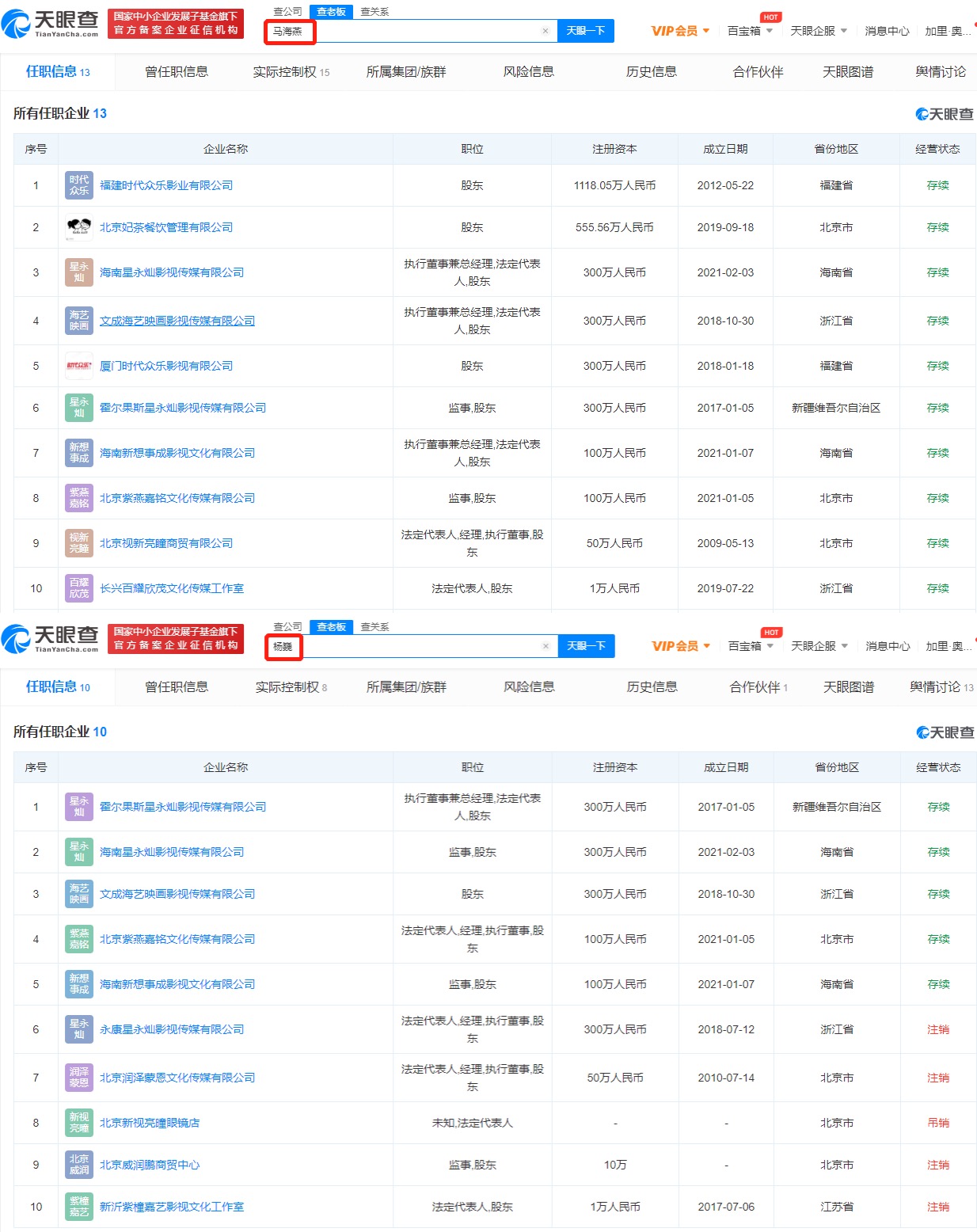The height and width of the screenshot is (1232, 977).
Task: Click the 海艺映画 logo in 杨蕊's company list
Action: click(x=79, y=894)
